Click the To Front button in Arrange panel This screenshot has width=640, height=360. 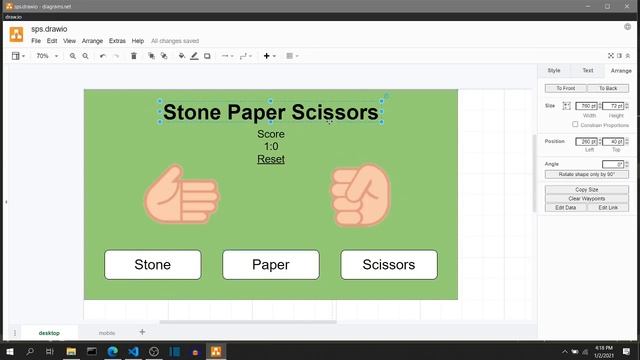pos(565,88)
